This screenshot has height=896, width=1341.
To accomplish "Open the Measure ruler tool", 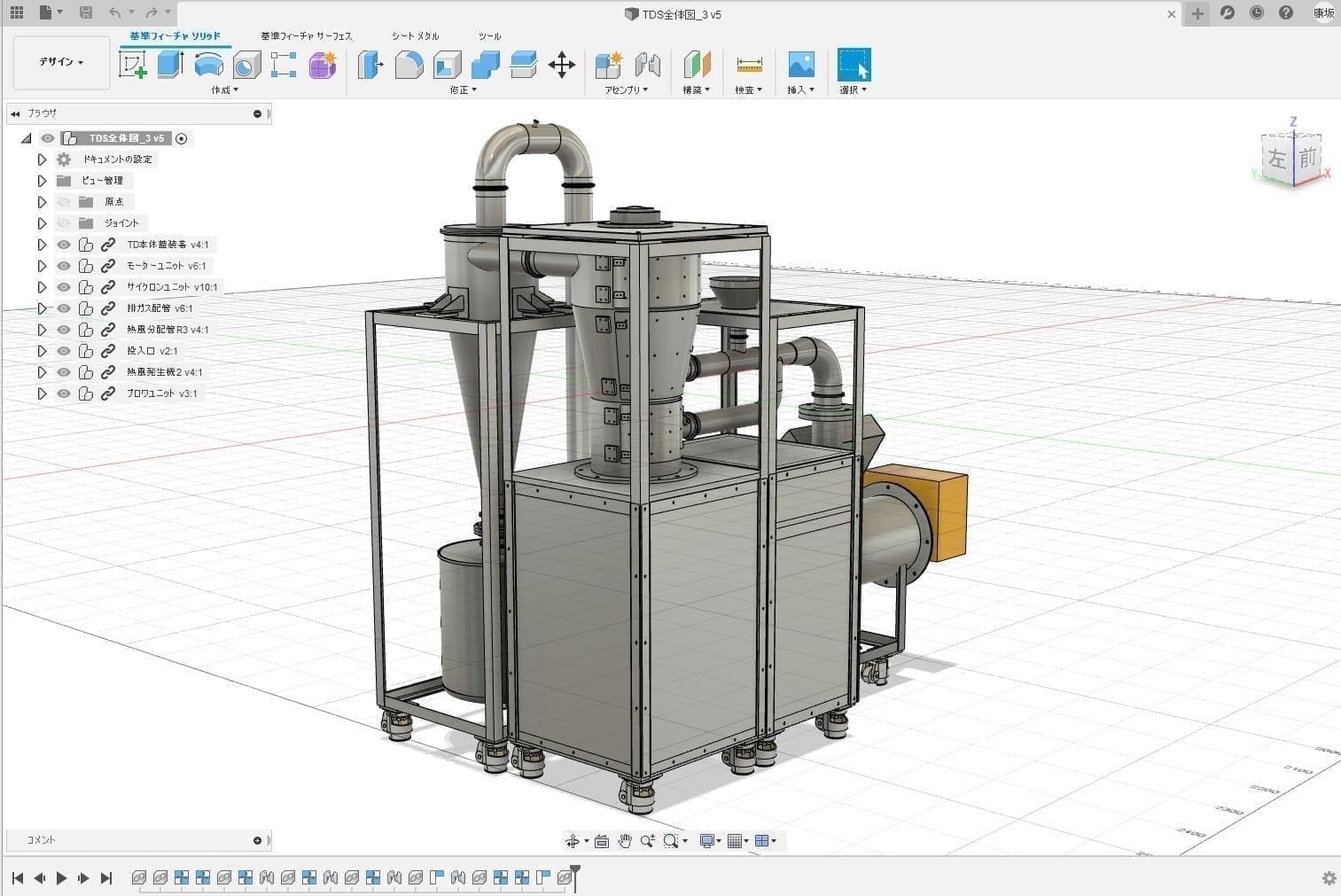I will (x=749, y=65).
